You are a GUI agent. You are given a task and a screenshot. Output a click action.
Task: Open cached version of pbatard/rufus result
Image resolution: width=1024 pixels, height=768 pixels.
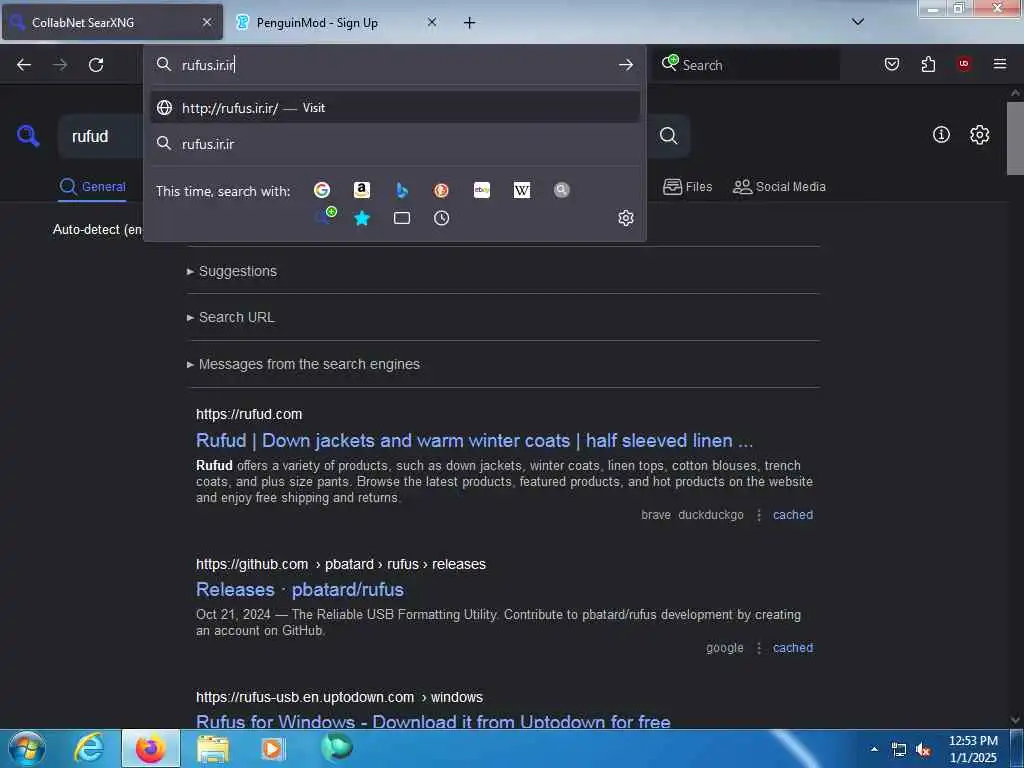pos(793,648)
